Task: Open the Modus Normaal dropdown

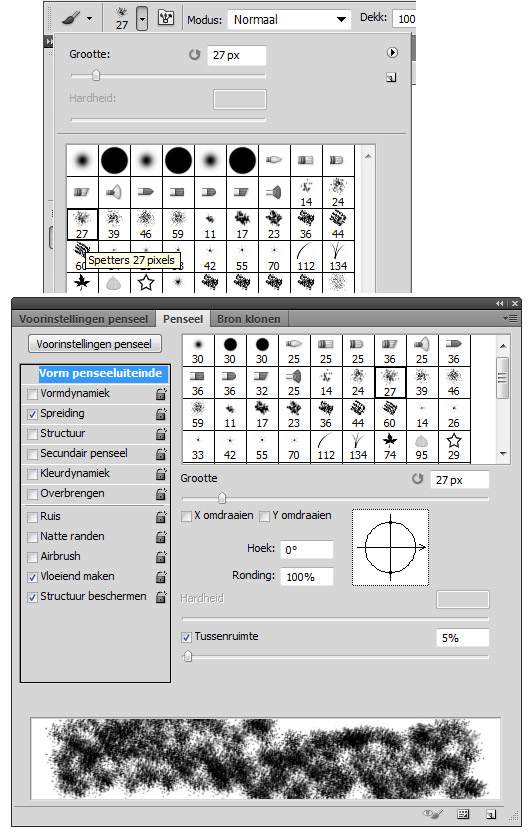Action: (289, 20)
